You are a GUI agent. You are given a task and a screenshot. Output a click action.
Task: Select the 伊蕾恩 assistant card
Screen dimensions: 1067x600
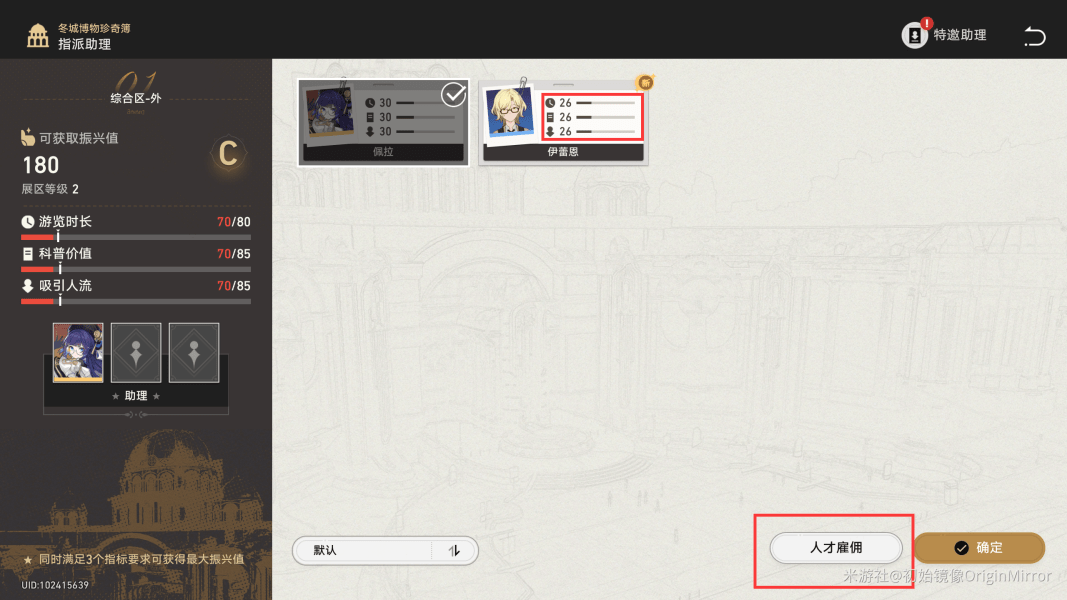click(x=563, y=122)
